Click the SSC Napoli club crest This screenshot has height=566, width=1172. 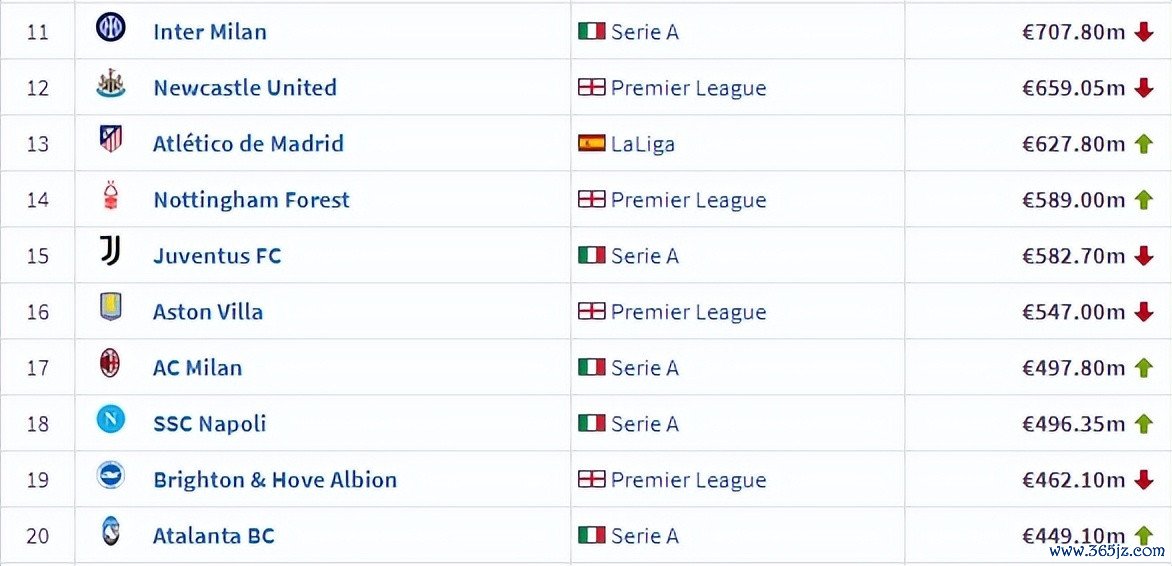pyautogui.click(x=110, y=420)
